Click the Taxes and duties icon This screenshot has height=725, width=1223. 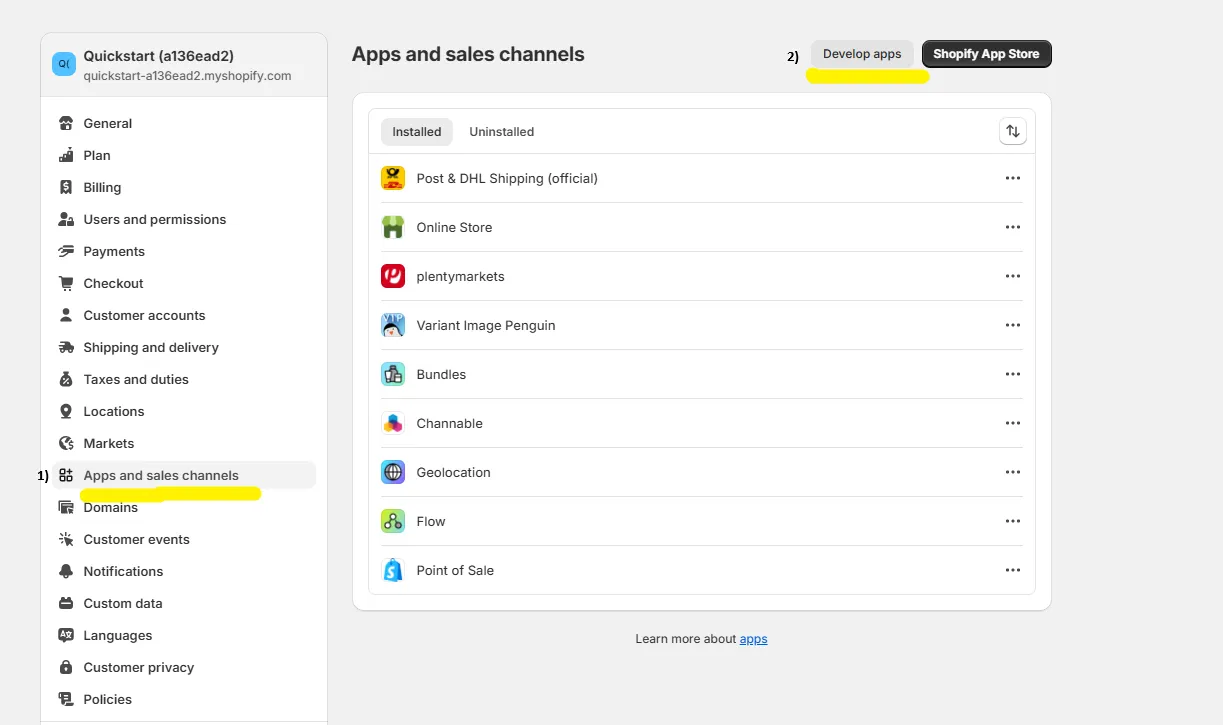[66, 379]
